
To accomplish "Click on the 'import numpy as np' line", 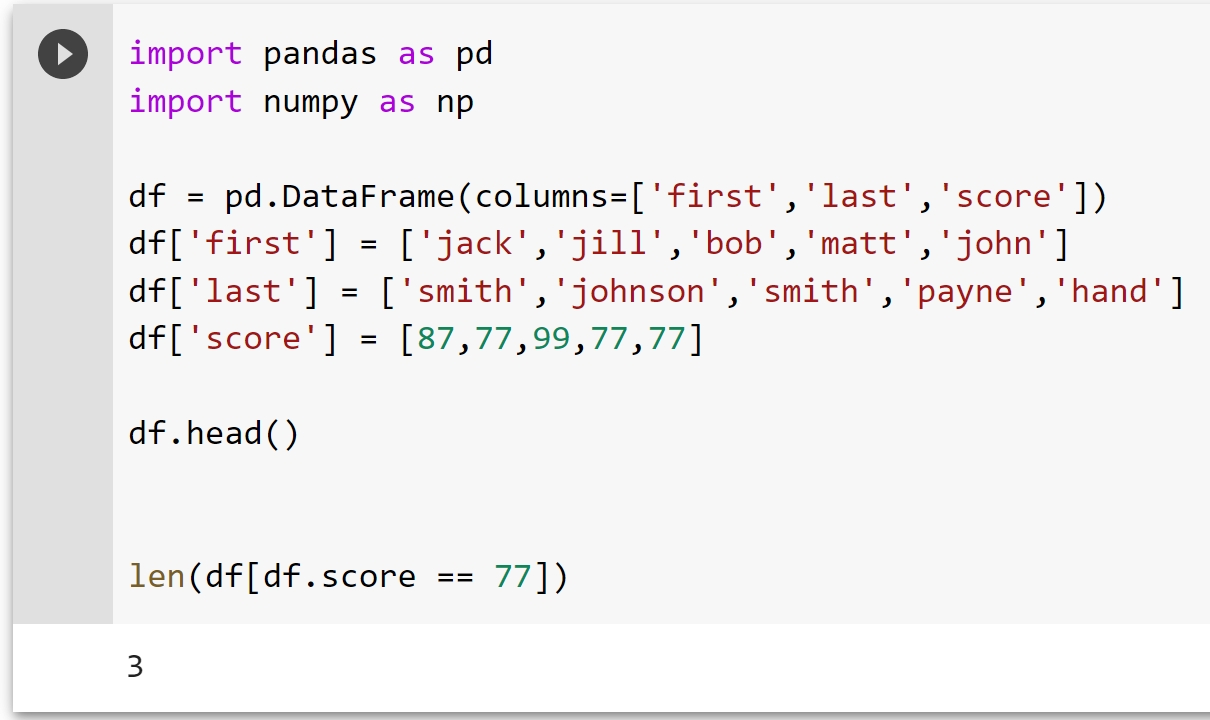I will click(x=301, y=101).
